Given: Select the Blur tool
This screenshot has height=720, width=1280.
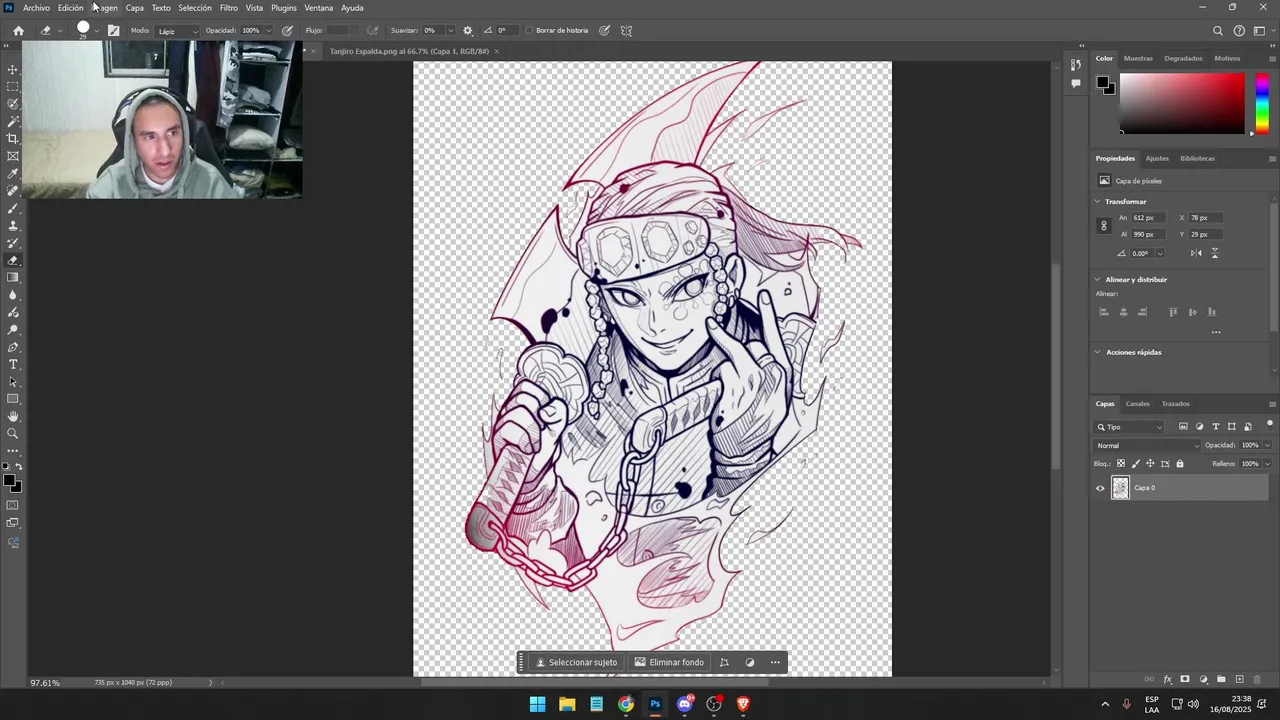Looking at the screenshot, I should 13,295.
